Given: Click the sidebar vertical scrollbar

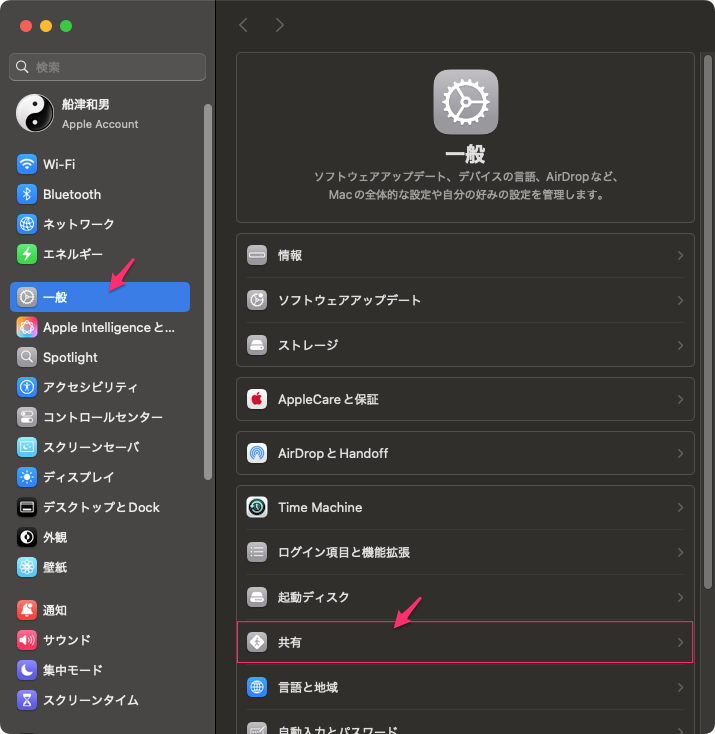Looking at the screenshot, I should pyautogui.click(x=208, y=290).
